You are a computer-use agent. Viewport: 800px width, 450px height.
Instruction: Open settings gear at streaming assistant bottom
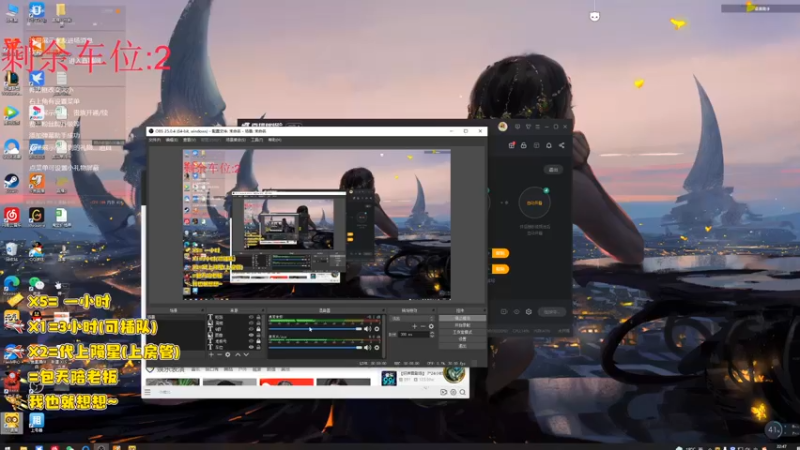(x=529, y=311)
